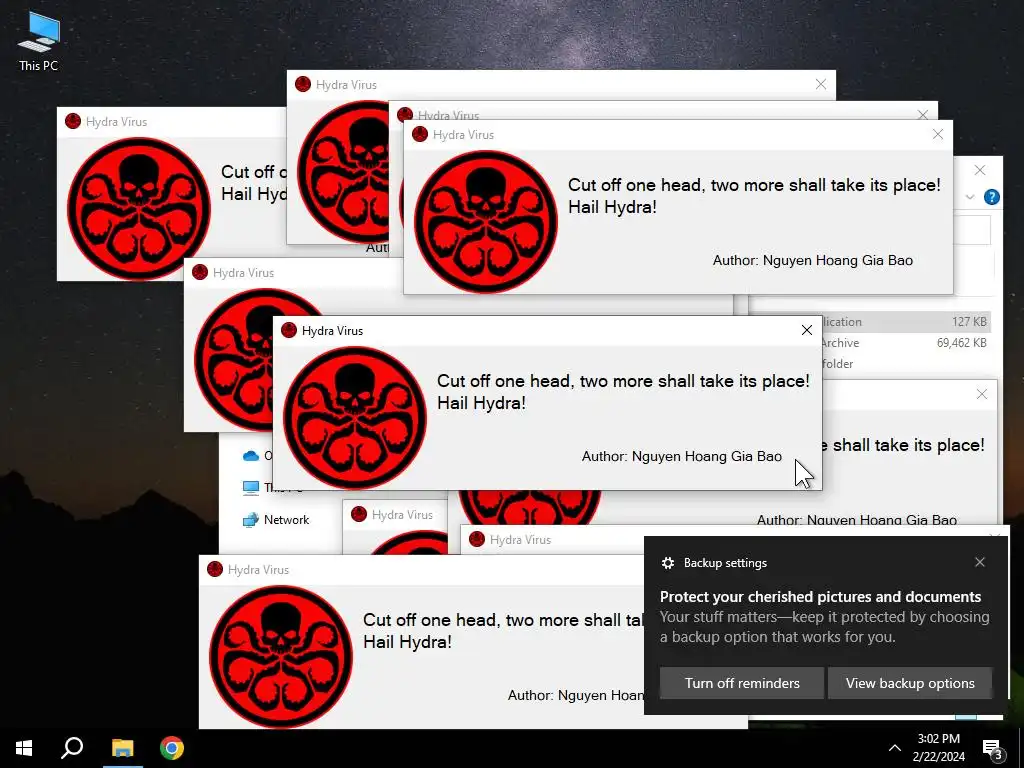The image size is (1024, 768).
Task: Launch Google Chrome from the taskbar
Action: [172, 748]
